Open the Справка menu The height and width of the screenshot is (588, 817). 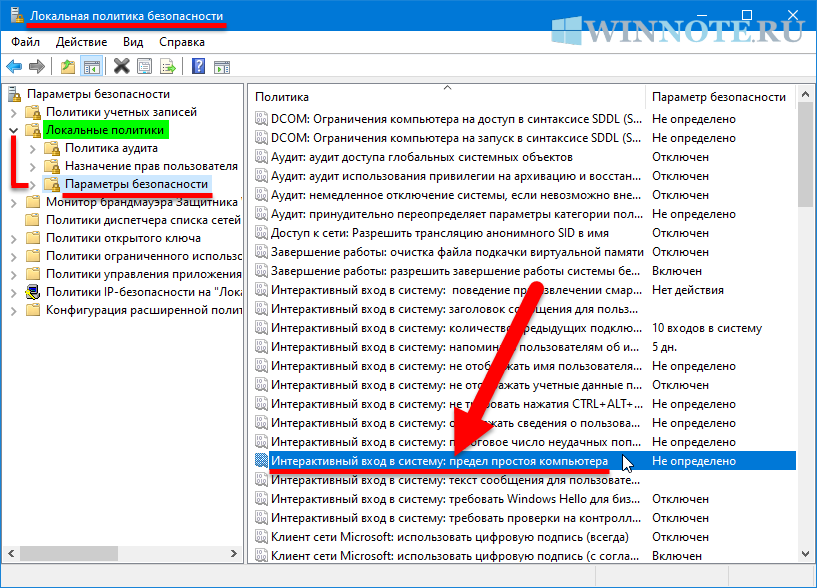coord(181,42)
